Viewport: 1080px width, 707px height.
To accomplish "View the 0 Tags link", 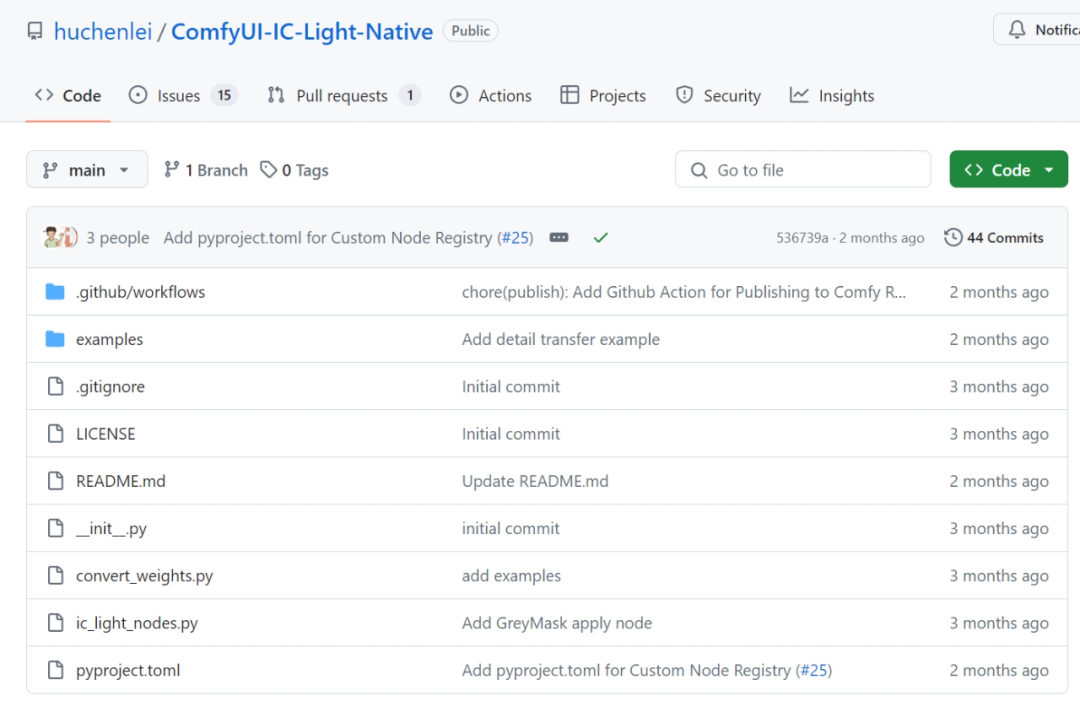I will [x=294, y=170].
